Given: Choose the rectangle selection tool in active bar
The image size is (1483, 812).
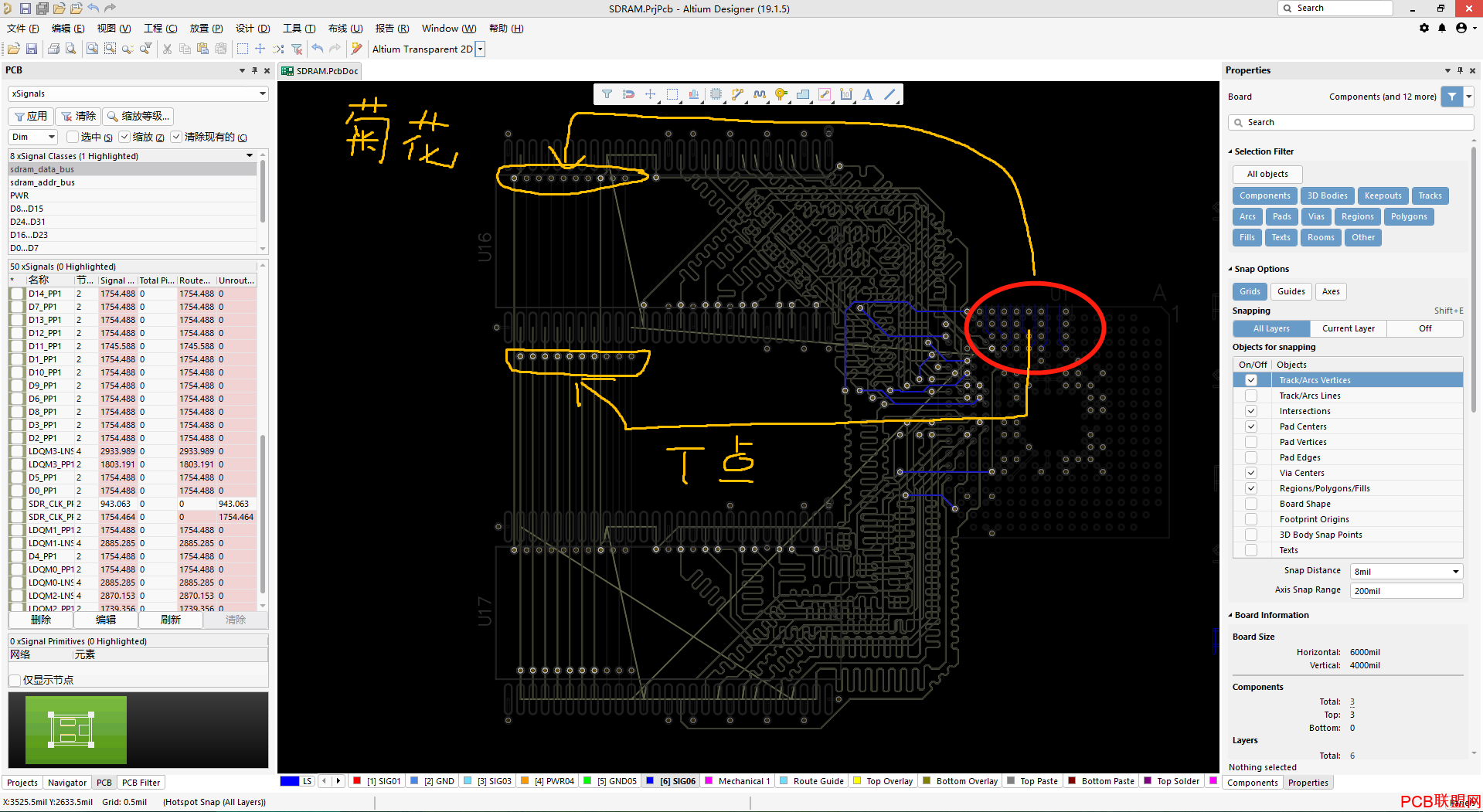Looking at the screenshot, I should point(672,94).
